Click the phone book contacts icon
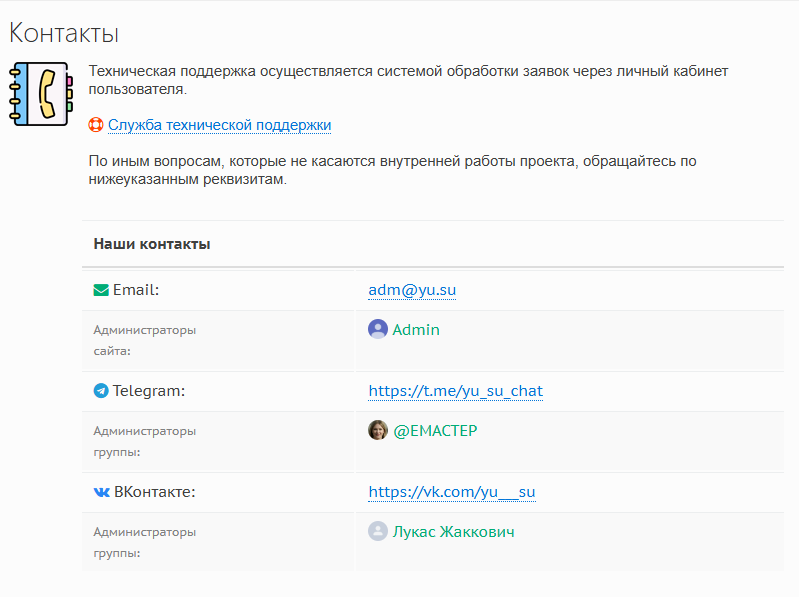 40,93
